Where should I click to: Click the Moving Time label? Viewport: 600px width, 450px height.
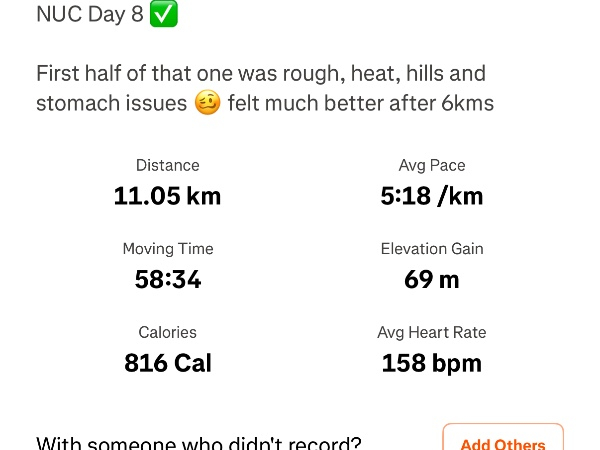pyautogui.click(x=168, y=249)
